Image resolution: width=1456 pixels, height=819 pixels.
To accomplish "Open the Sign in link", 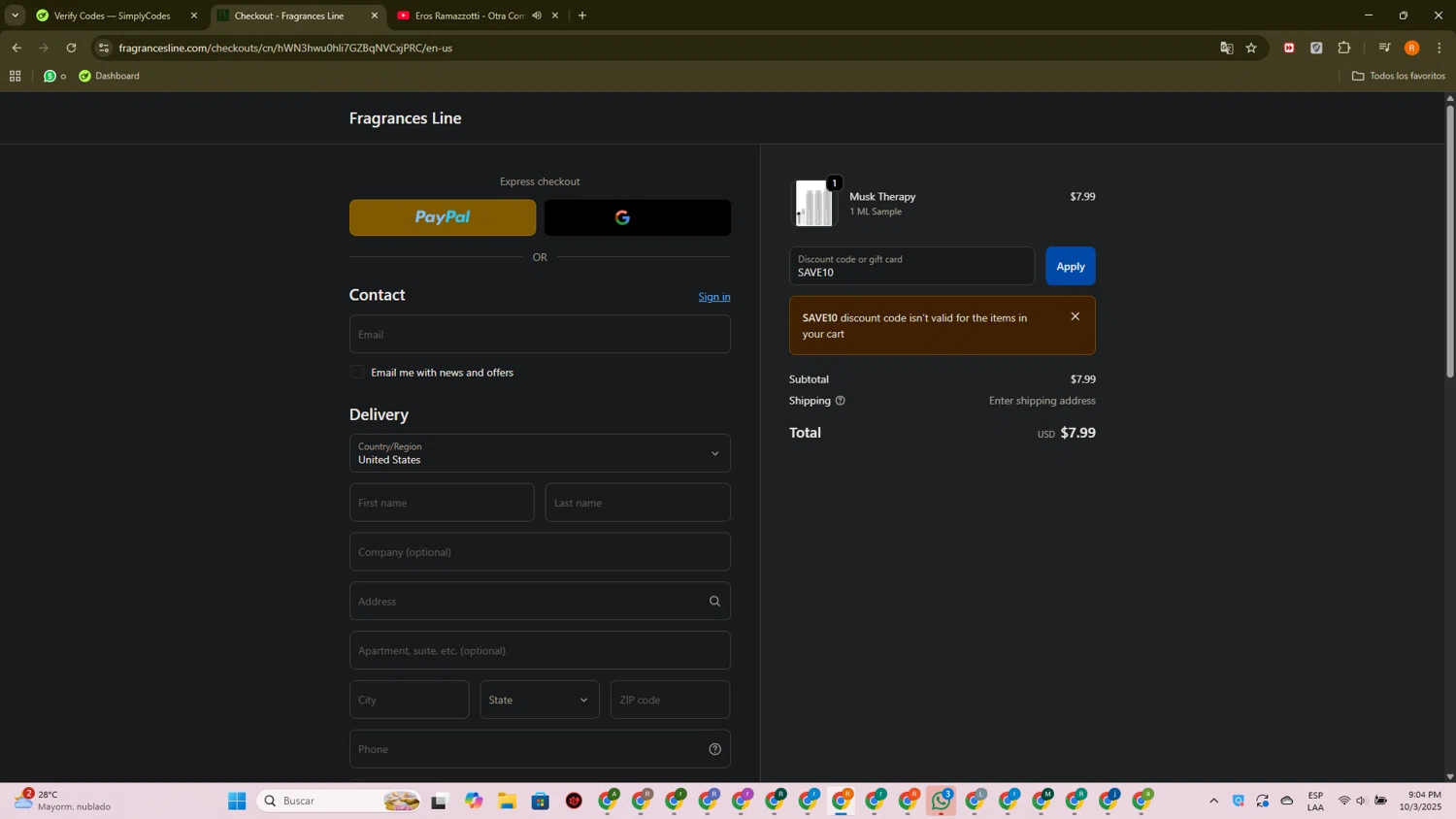I will (714, 297).
